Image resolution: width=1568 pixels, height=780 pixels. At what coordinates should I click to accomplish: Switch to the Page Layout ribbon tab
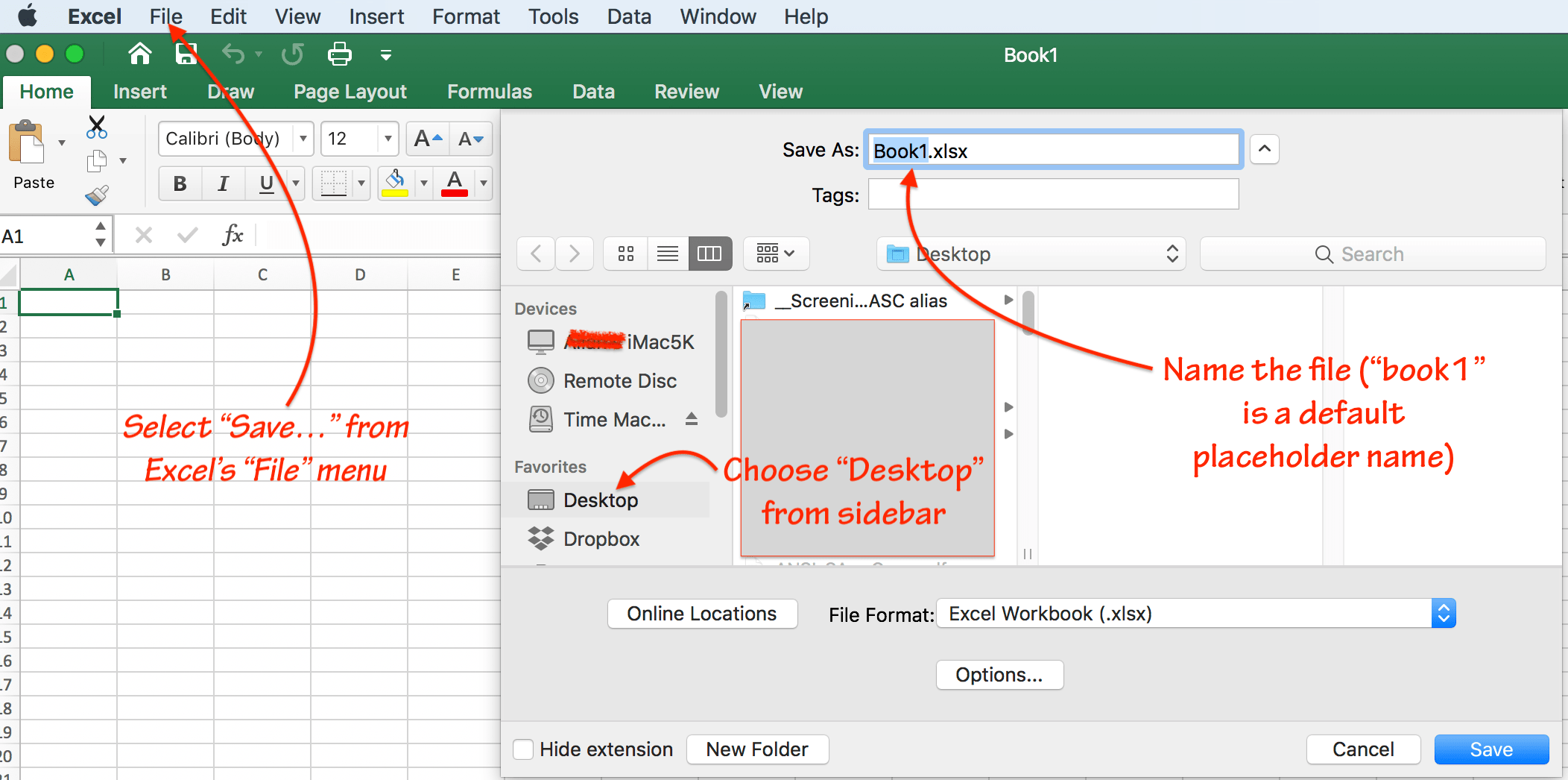[x=350, y=92]
